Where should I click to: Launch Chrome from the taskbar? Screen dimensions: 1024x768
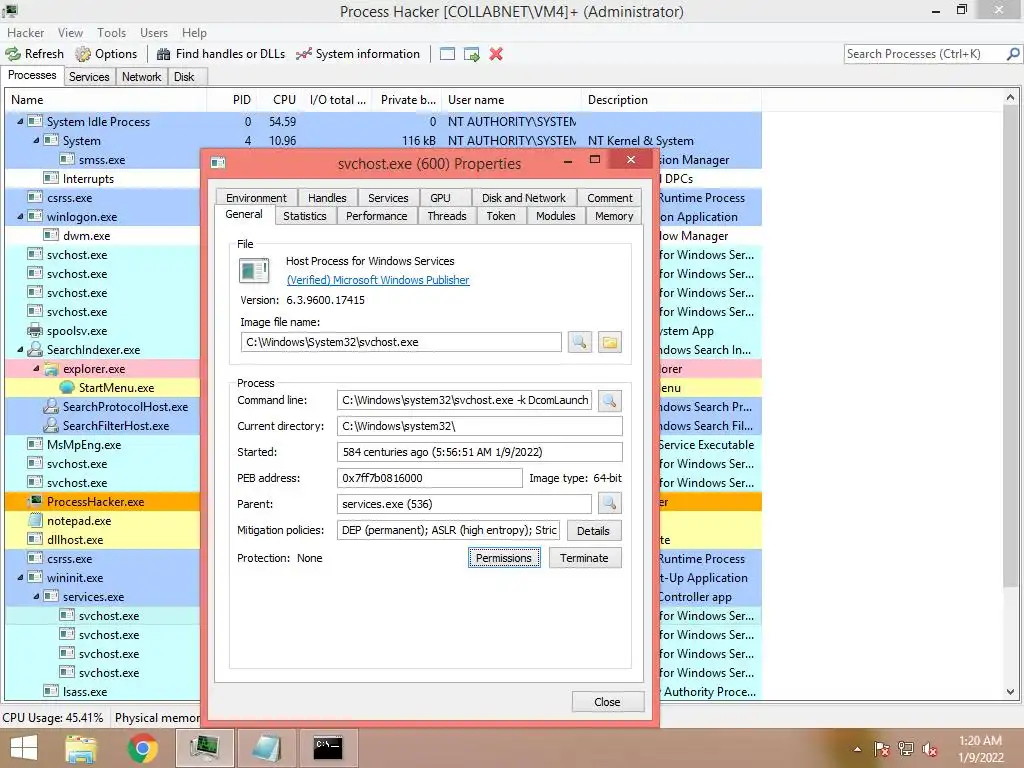pyautogui.click(x=142, y=748)
